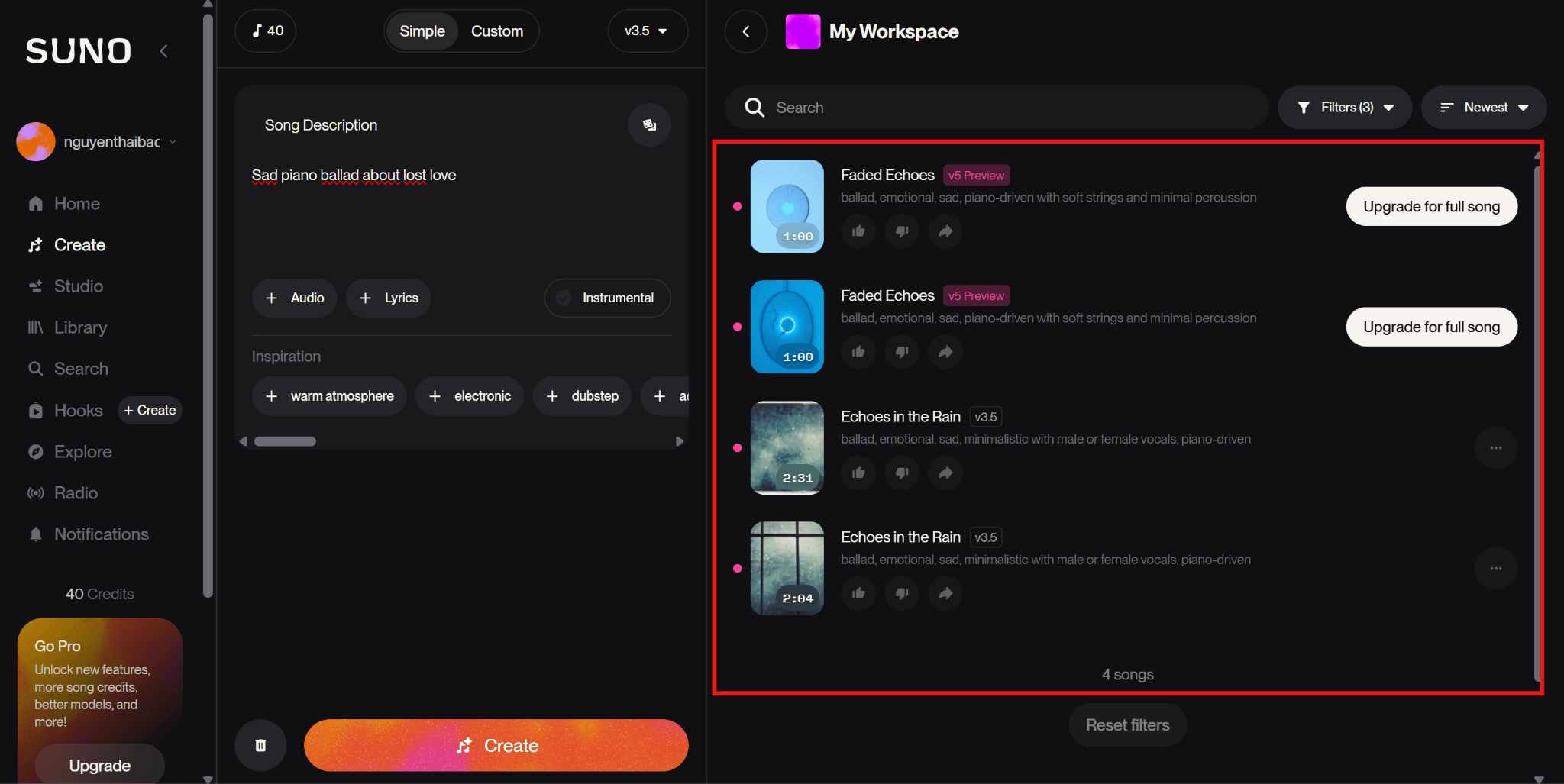Image resolution: width=1564 pixels, height=784 pixels.
Task: Dislike Echoes in the Rain 2:04 song
Action: click(x=902, y=594)
